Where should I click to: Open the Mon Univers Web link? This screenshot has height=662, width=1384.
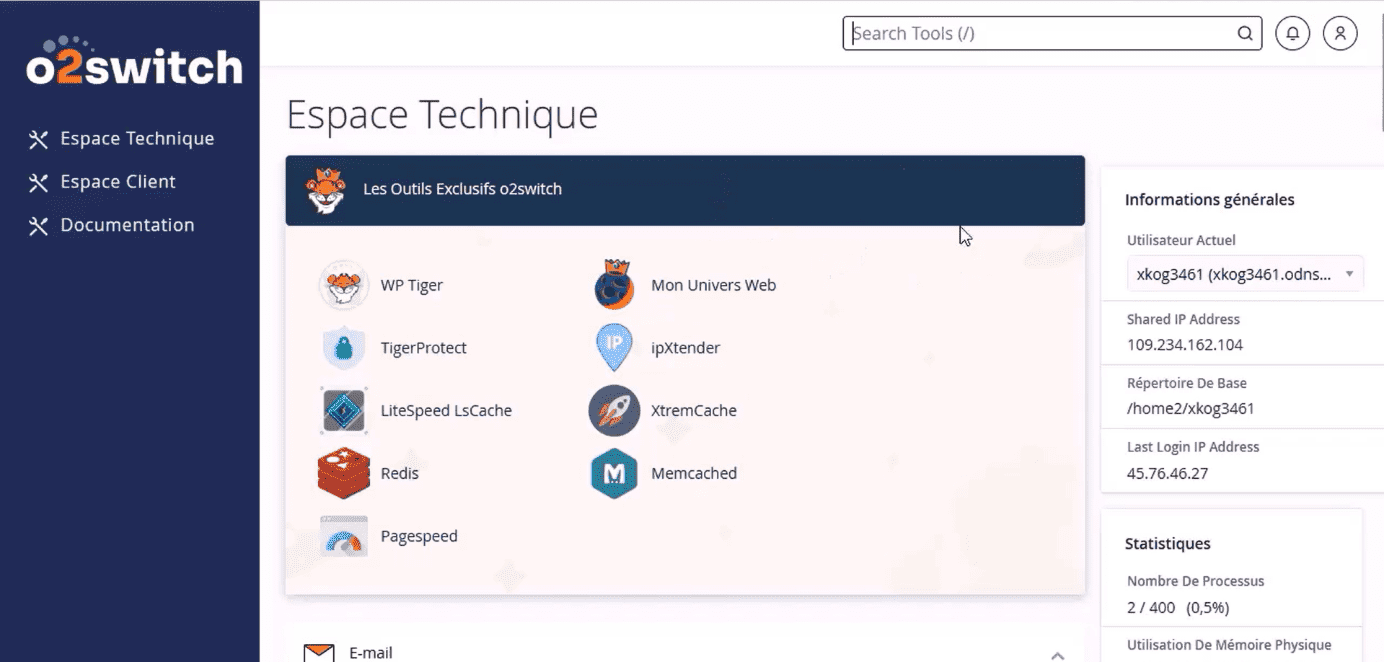tap(713, 285)
